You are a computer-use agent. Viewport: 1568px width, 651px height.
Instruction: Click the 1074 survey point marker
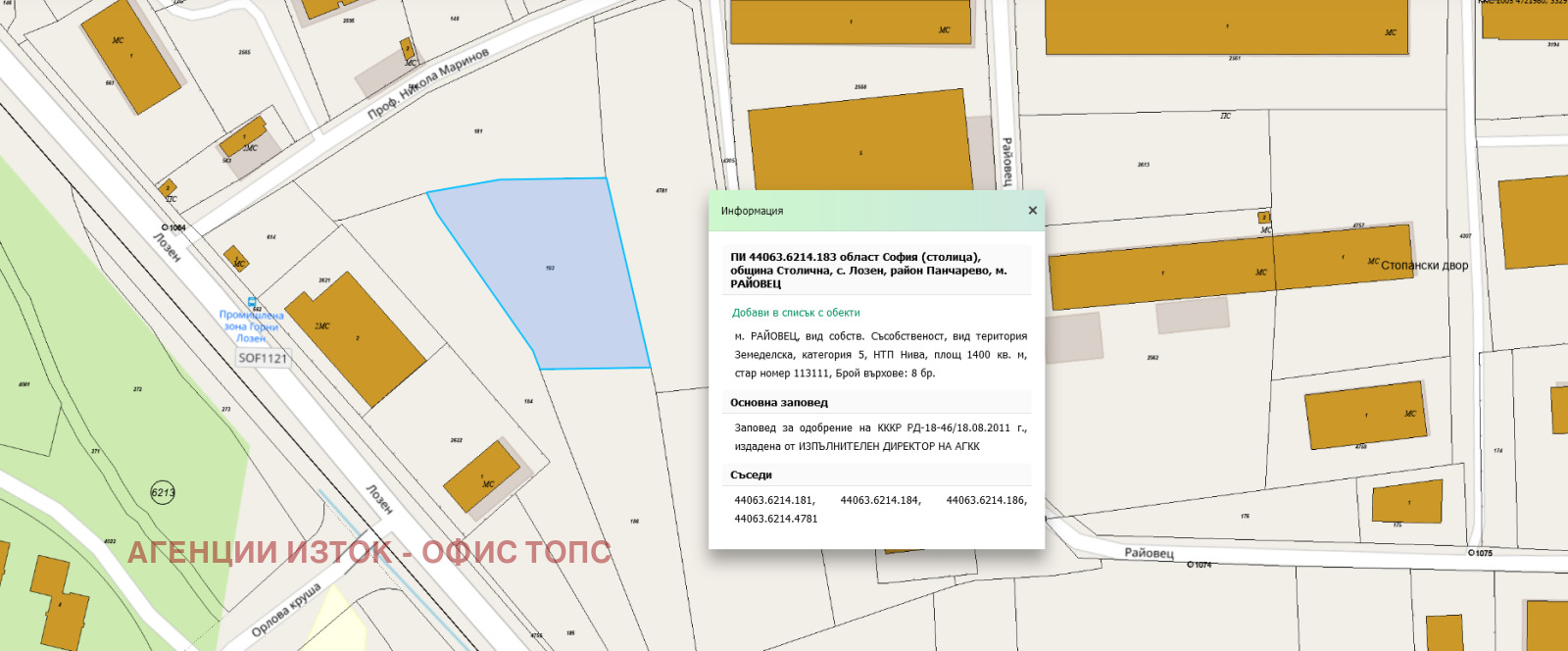1190,565
